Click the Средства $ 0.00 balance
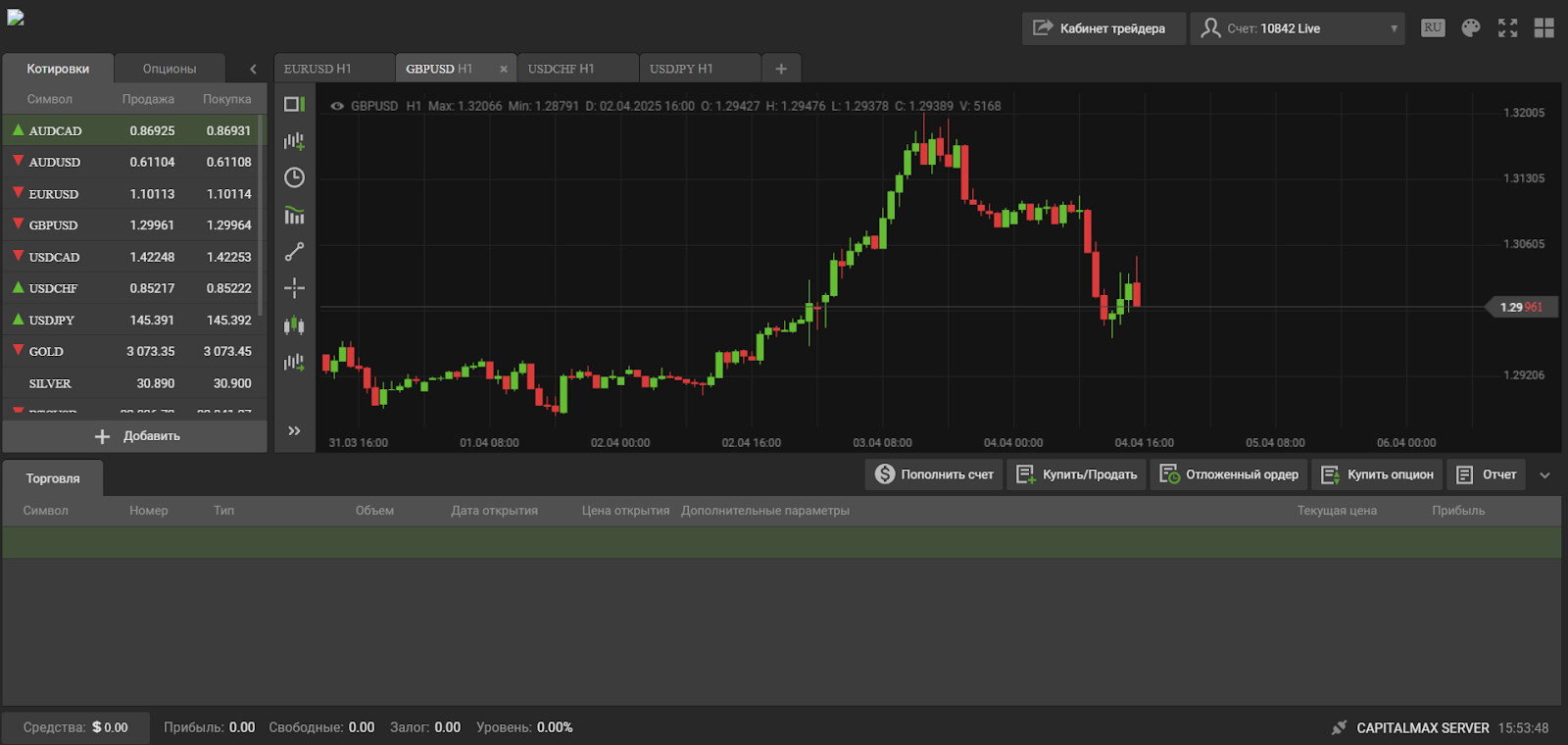This screenshot has width=1568, height=745. click(x=75, y=727)
